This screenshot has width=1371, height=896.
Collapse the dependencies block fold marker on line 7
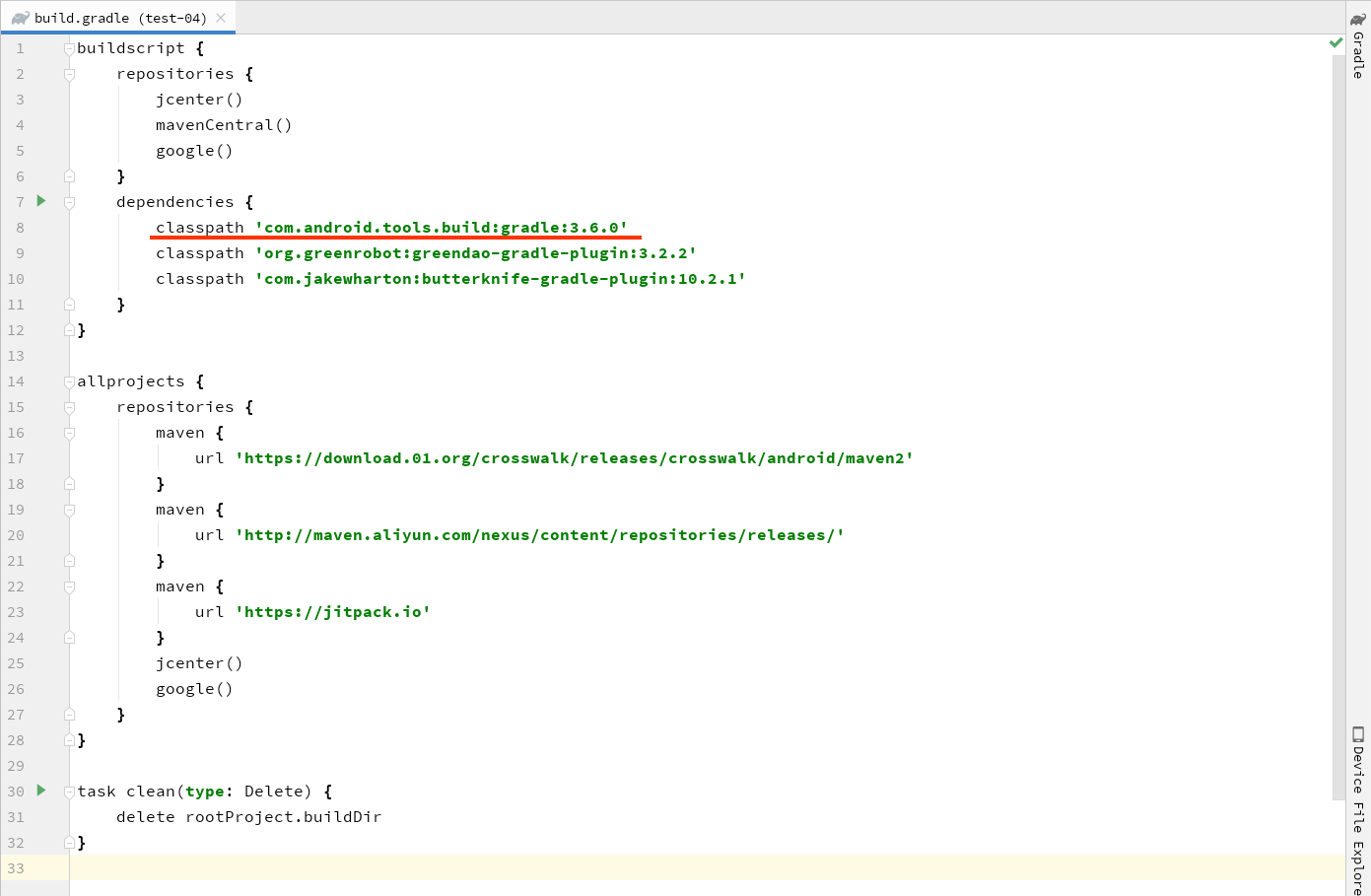[x=69, y=202]
